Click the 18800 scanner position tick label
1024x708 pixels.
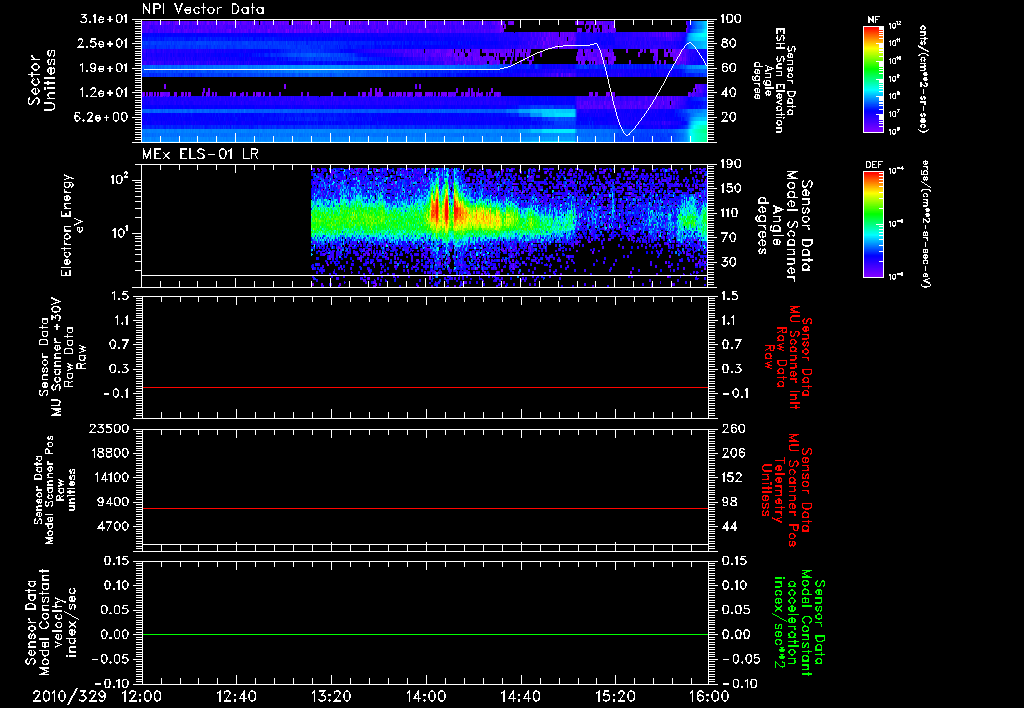click(x=109, y=453)
